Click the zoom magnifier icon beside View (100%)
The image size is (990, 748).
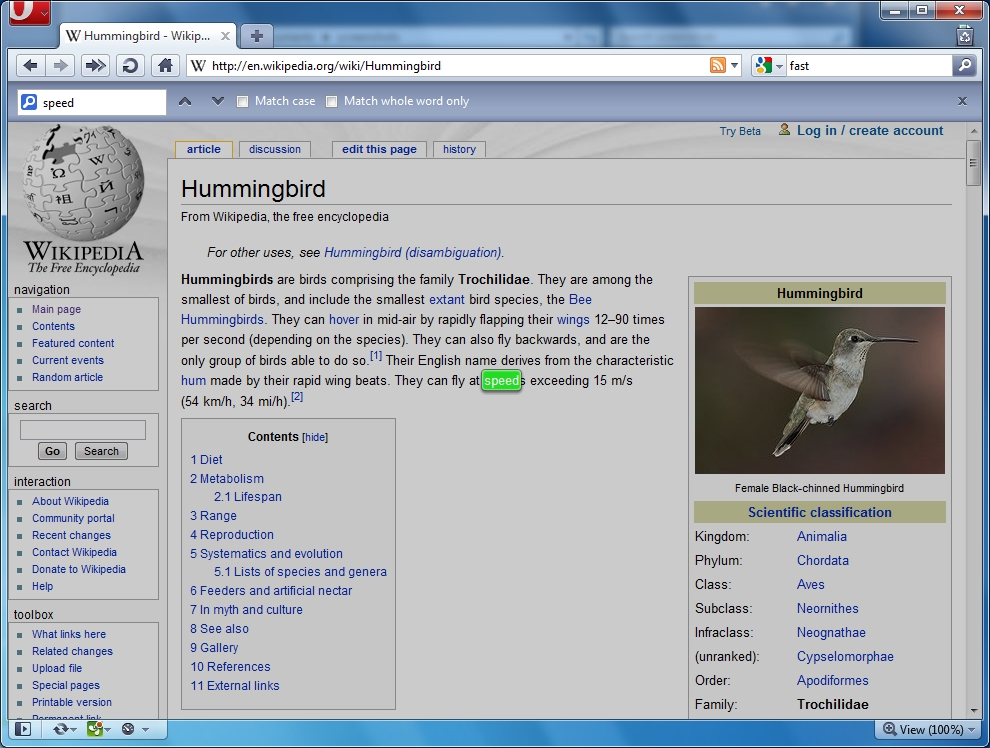(890, 729)
